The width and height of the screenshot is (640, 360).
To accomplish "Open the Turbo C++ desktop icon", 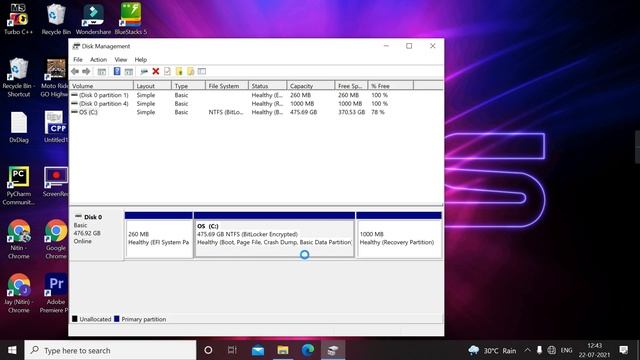I will [18, 19].
